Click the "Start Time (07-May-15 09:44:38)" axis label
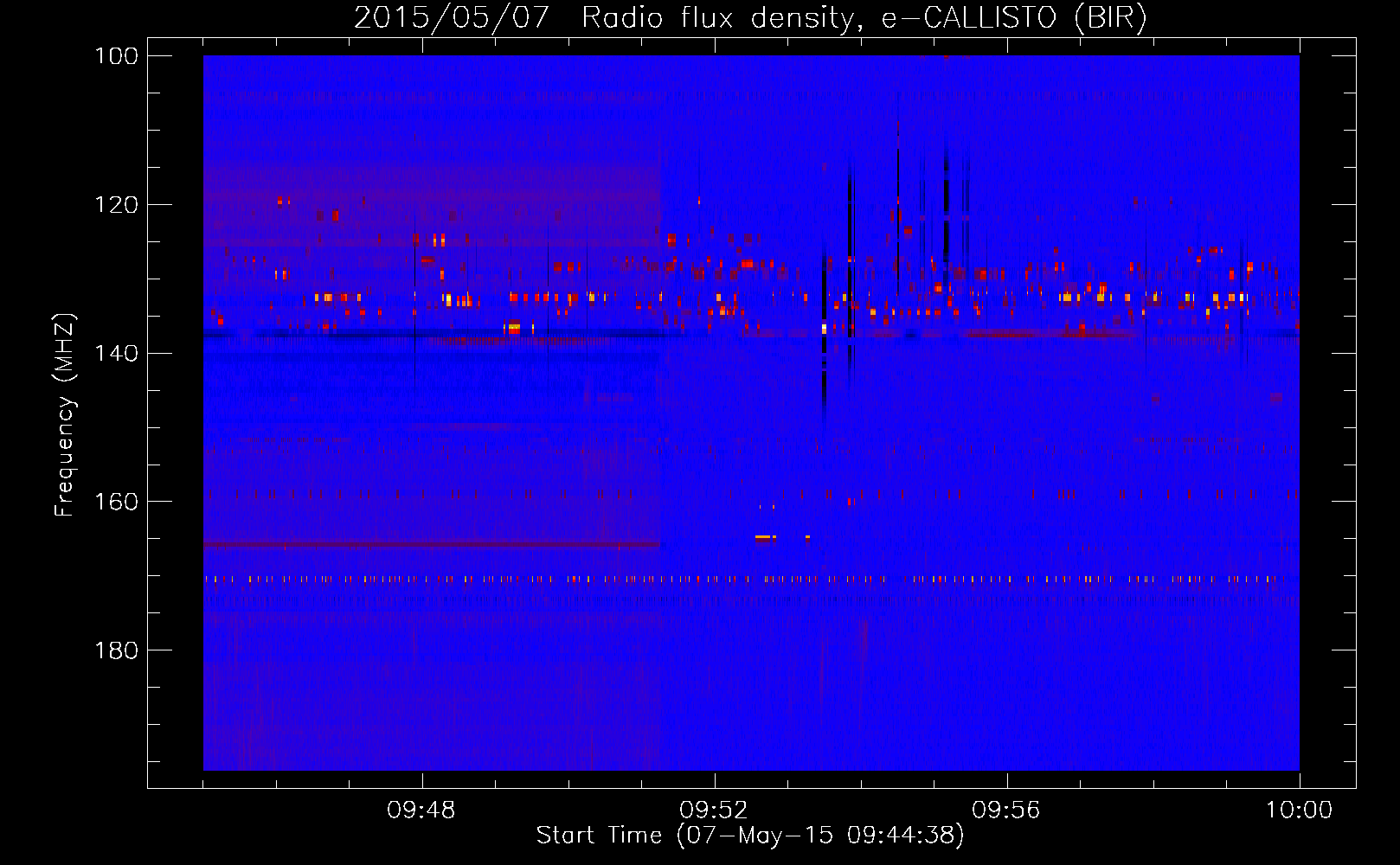Viewport: 1400px width, 865px height. [x=750, y=836]
